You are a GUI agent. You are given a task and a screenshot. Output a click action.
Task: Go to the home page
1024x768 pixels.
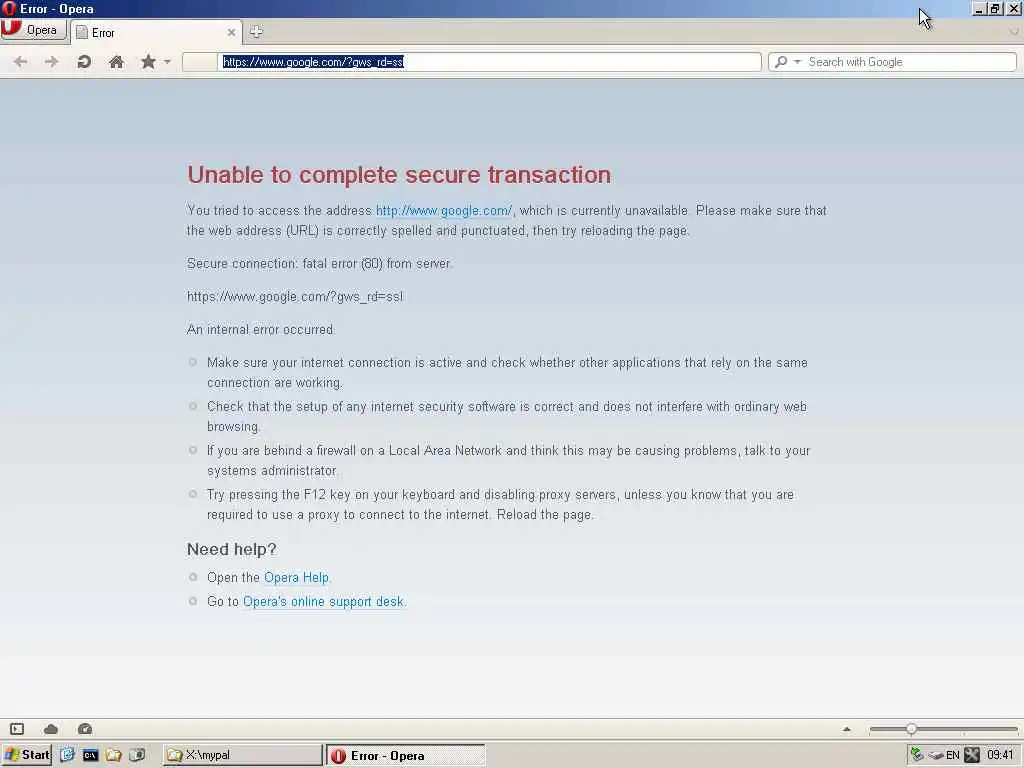pos(116,62)
